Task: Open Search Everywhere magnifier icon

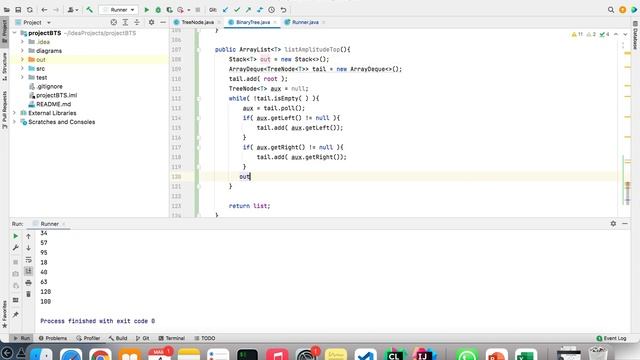Action: (x=611, y=10)
